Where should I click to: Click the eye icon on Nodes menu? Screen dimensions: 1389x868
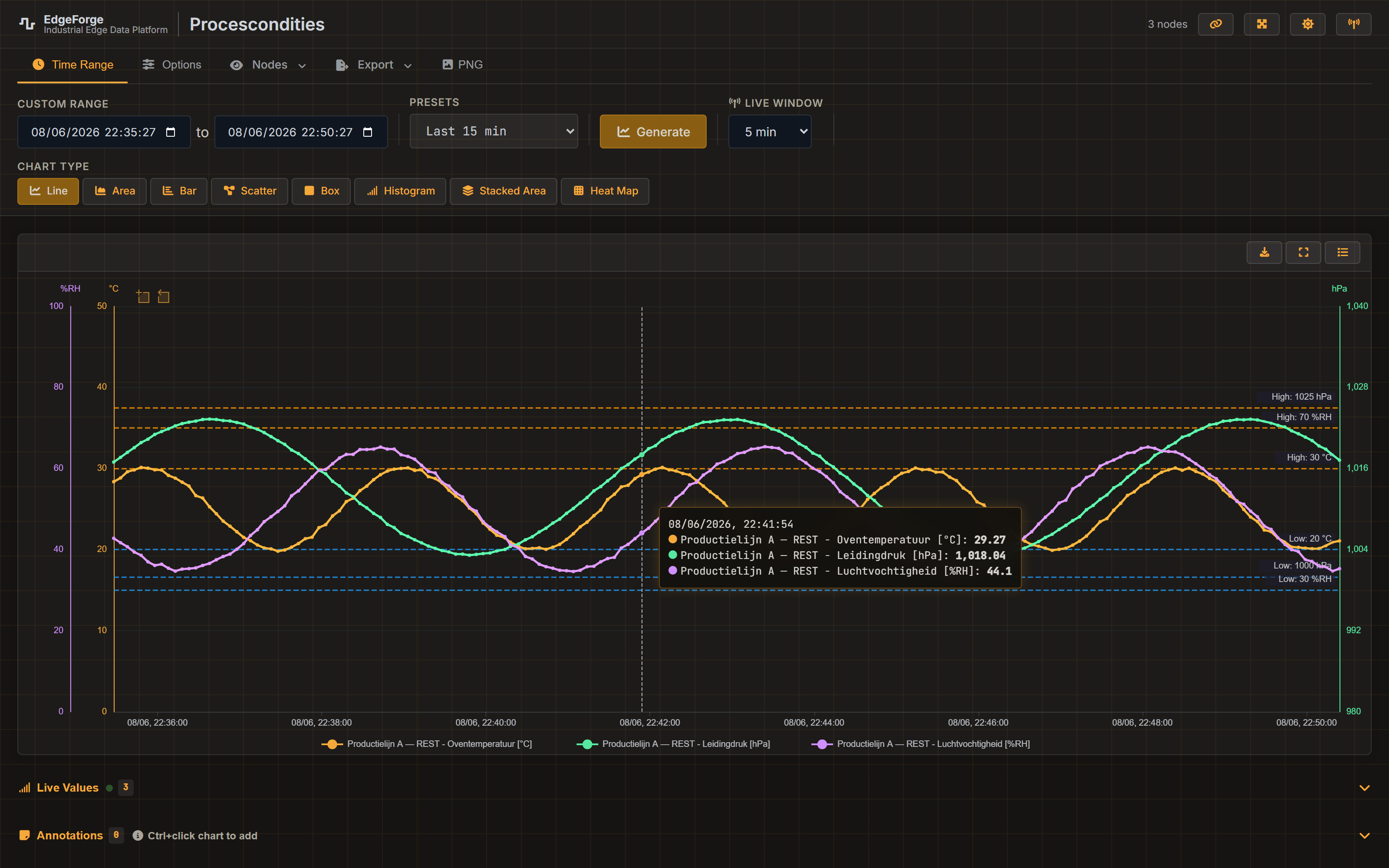point(237,65)
